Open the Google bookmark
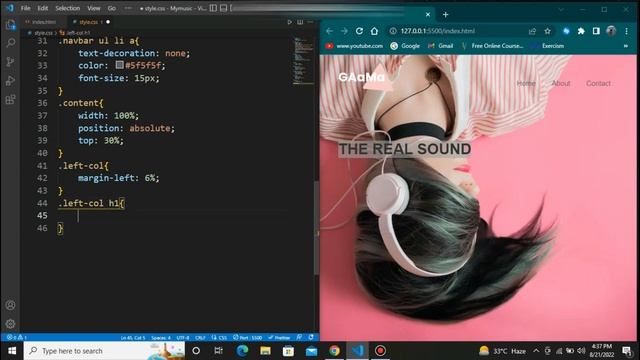 [x=405, y=46]
